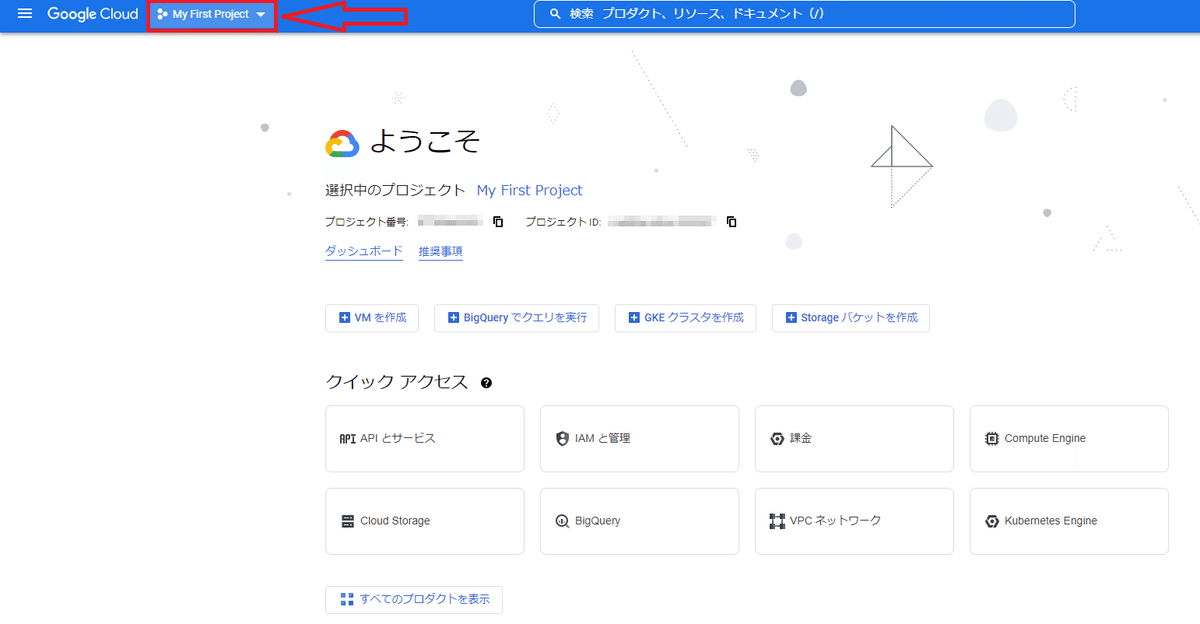The height and width of the screenshot is (624, 1200).
Task: Click the plus icon on VM を作成
Action: pos(345,318)
